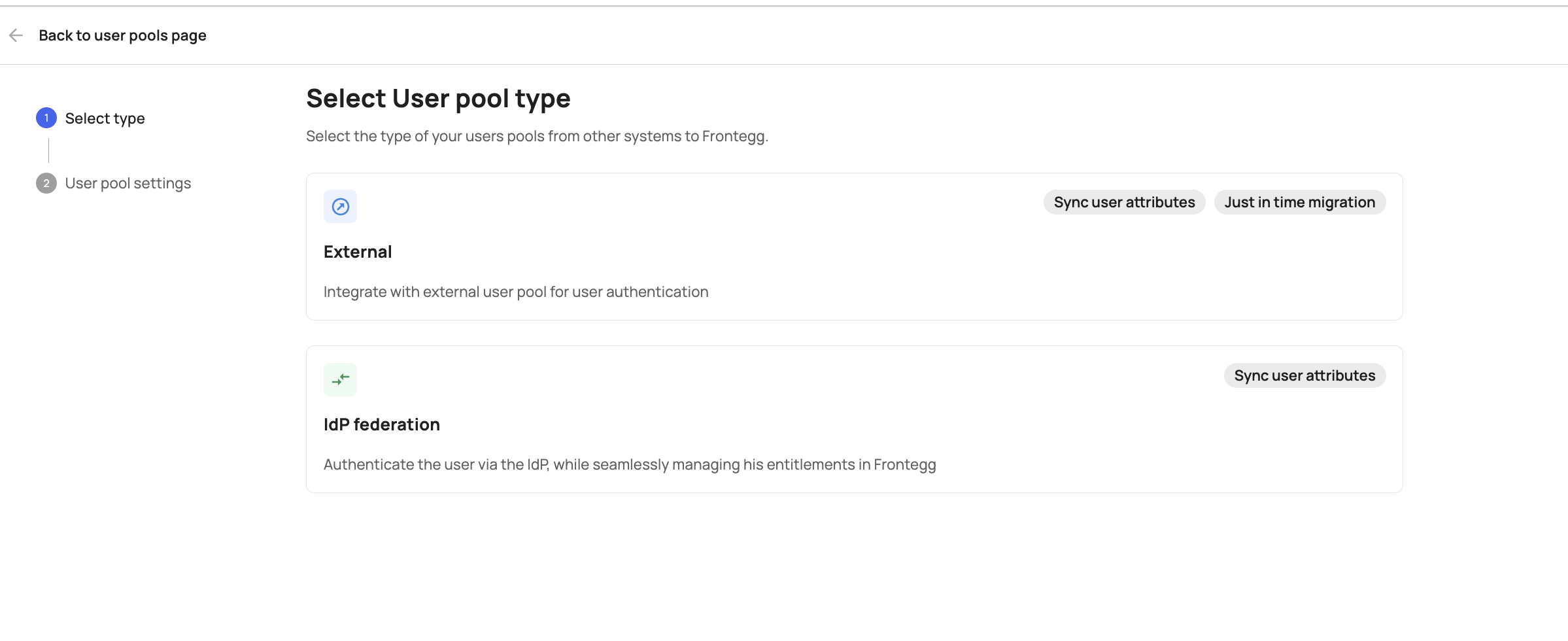Choose the 'IdP federation' card title
Image resolution: width=1568 pixels, height=641 pixels.
click(x=381, y=424)
